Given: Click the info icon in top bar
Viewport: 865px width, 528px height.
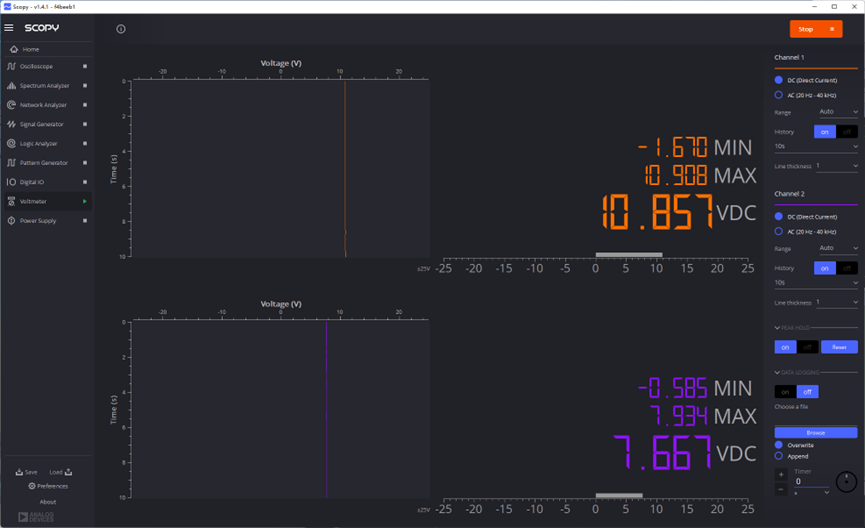Looking at the screenshot, I should (121, 29).
